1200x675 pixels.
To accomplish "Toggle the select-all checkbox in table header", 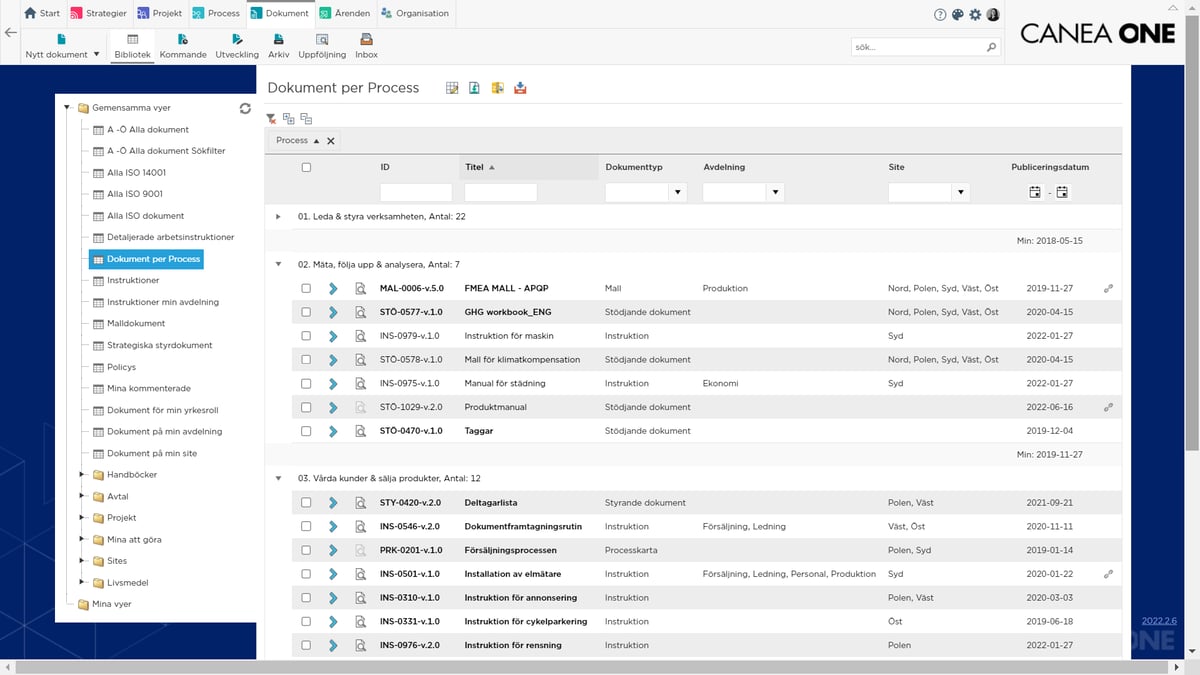I will click(x=306, y=167).
